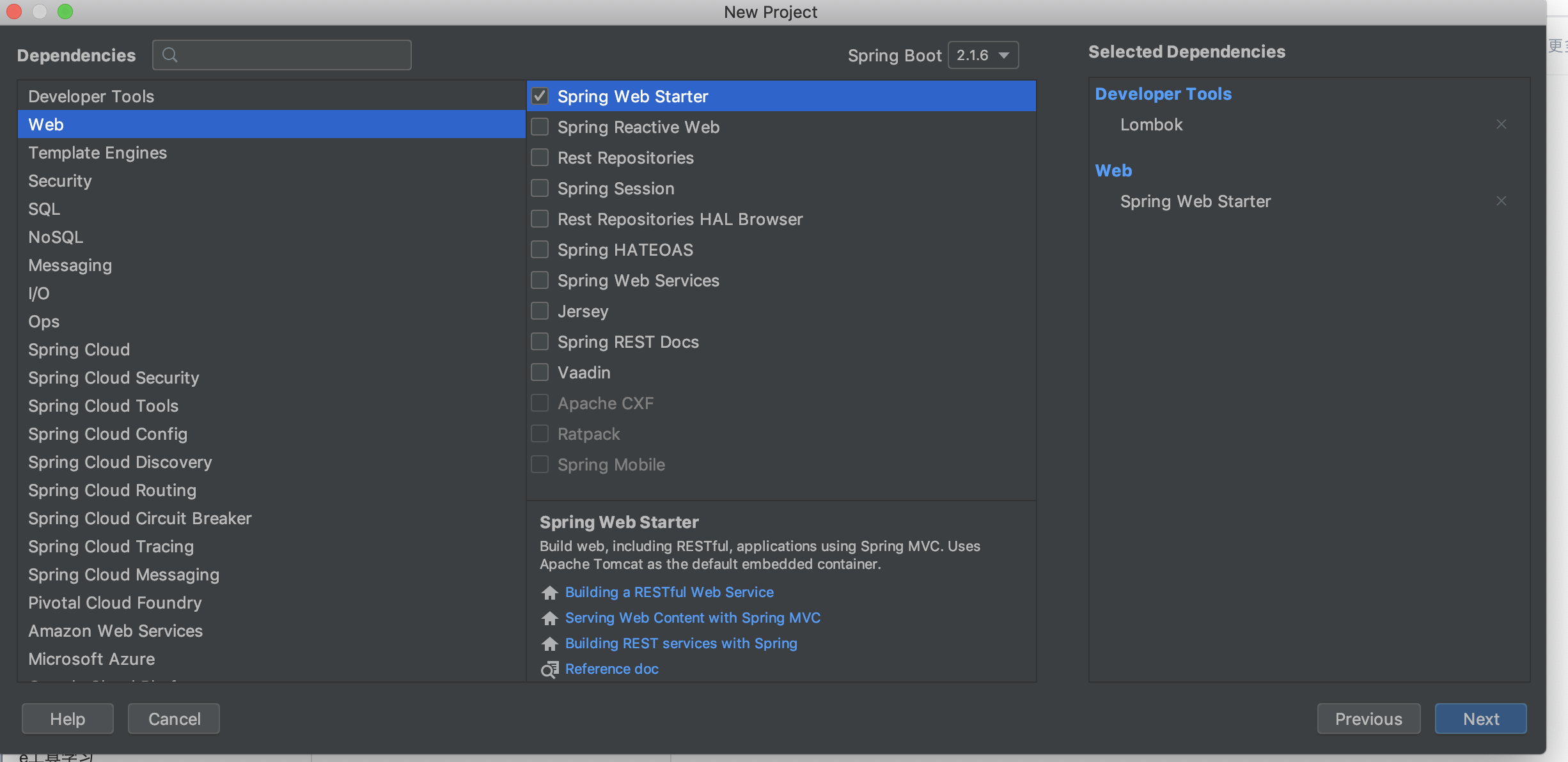The image size is (1568, 762).
Task: Proceed with the Next button
Action: point(1481,719)
